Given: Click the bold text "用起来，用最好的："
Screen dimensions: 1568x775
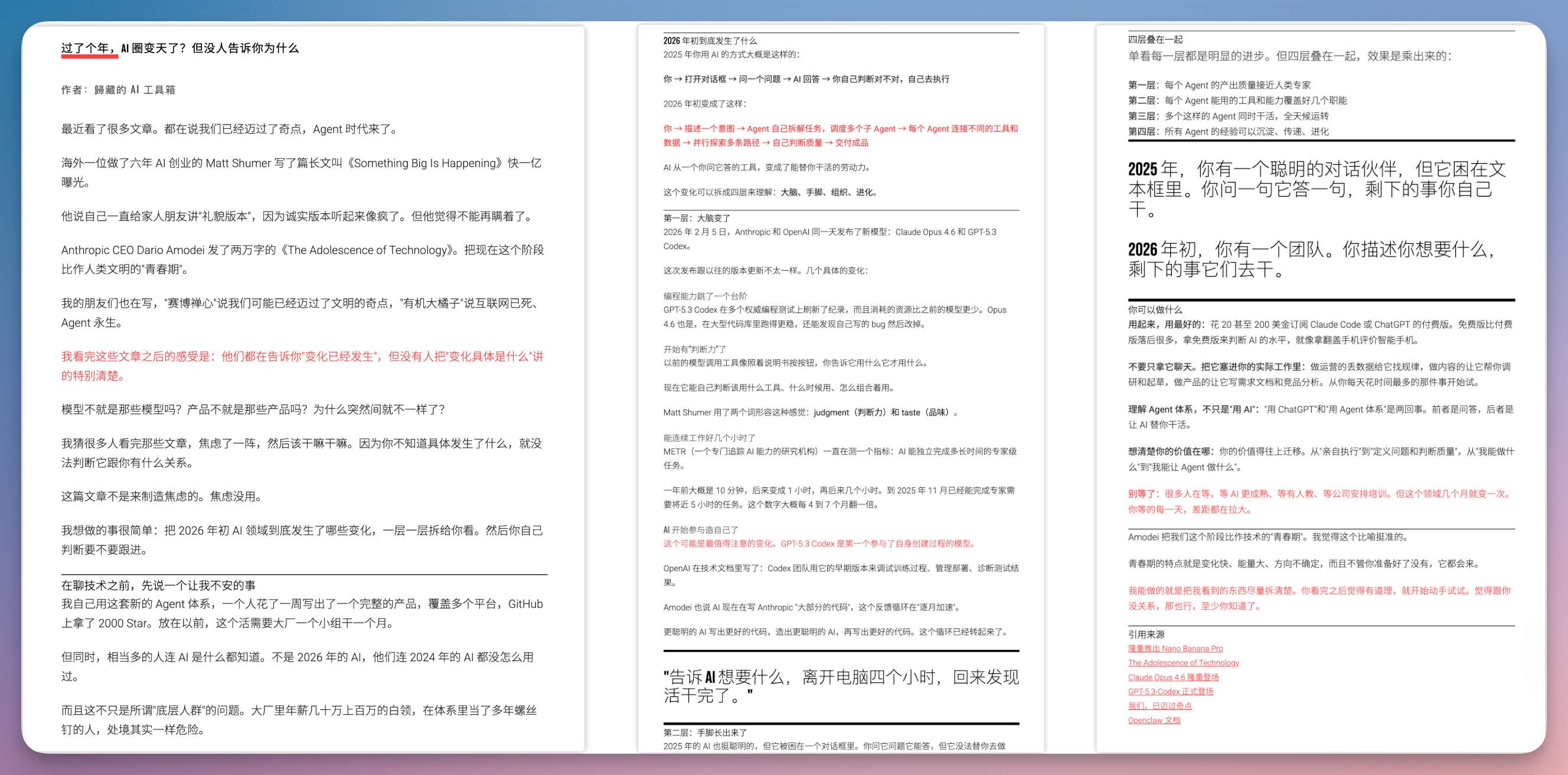Looking at the screenshot, I should click(1167, 324).
